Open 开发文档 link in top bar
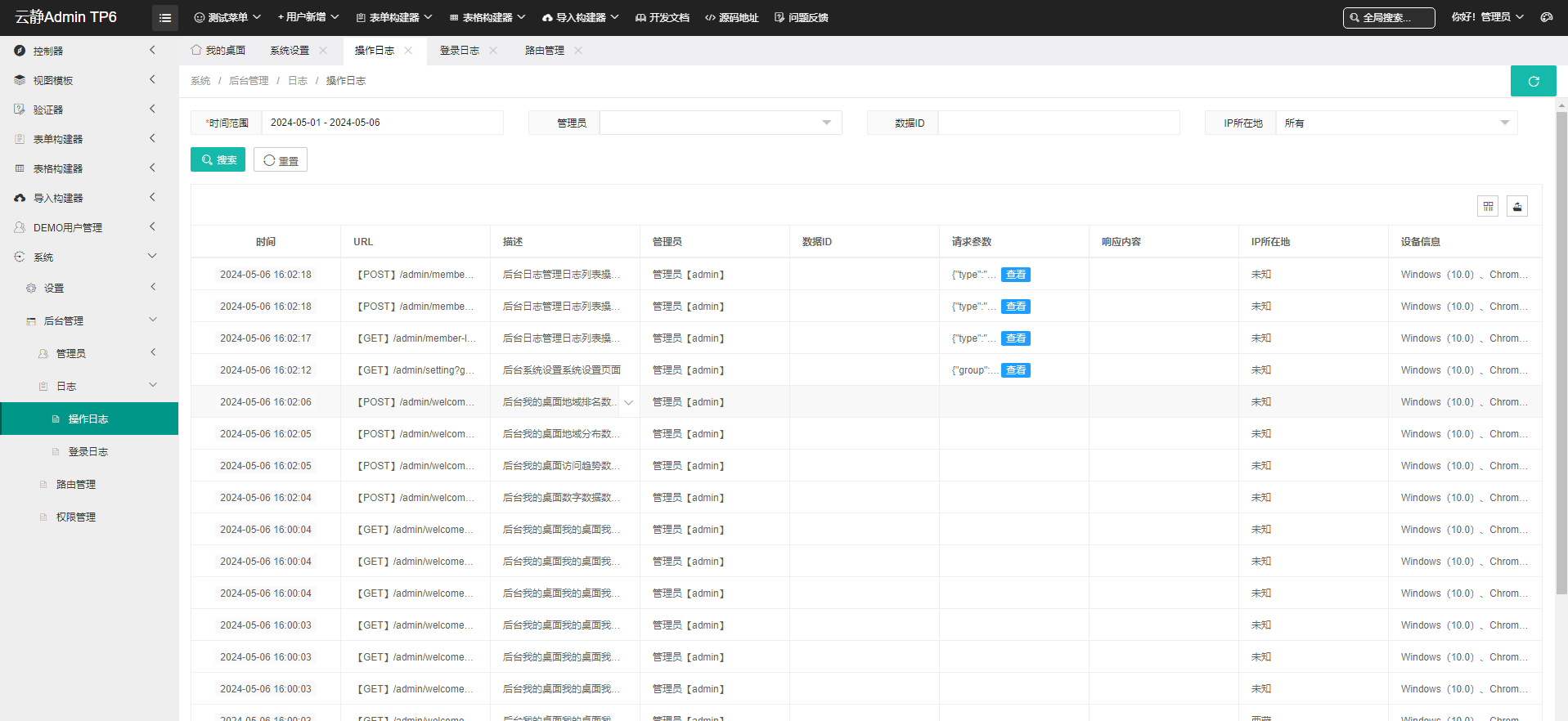Viewport: 1568px width, 721px height. (663, 17)
